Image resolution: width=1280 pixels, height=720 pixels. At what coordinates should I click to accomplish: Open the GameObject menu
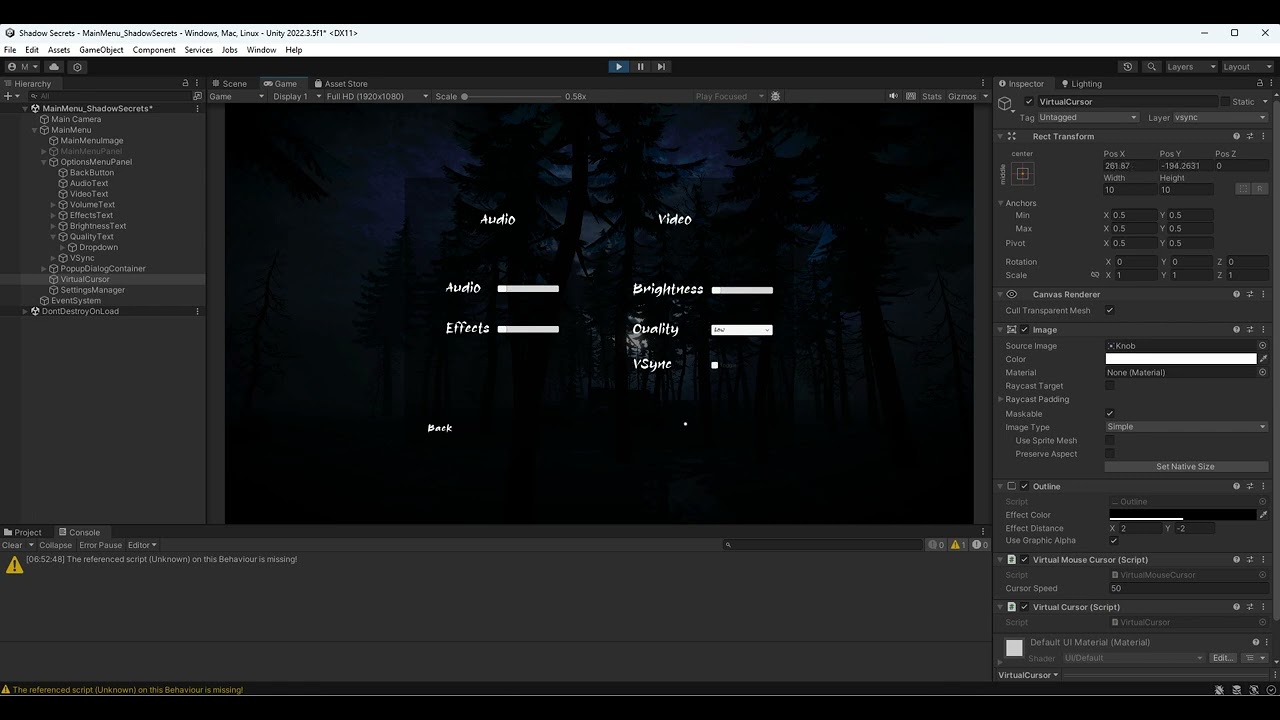tap(100, 49)
